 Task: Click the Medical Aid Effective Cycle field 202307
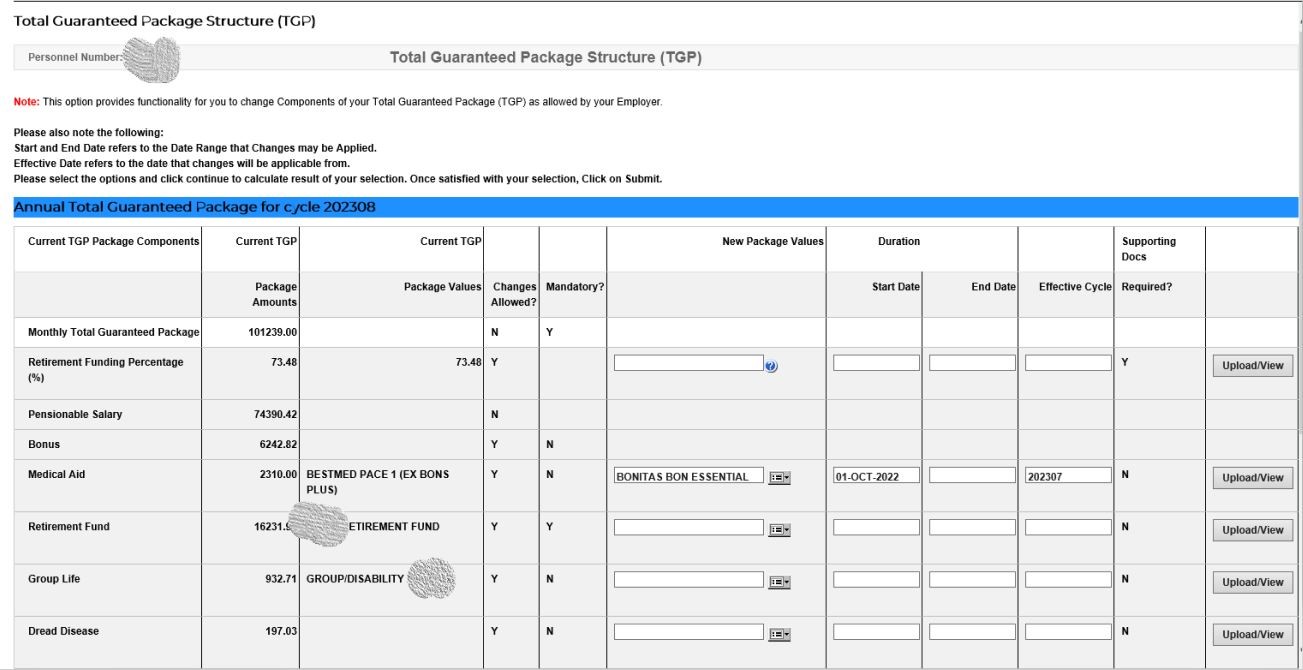pyautogui.click(x=1067, y=476)
